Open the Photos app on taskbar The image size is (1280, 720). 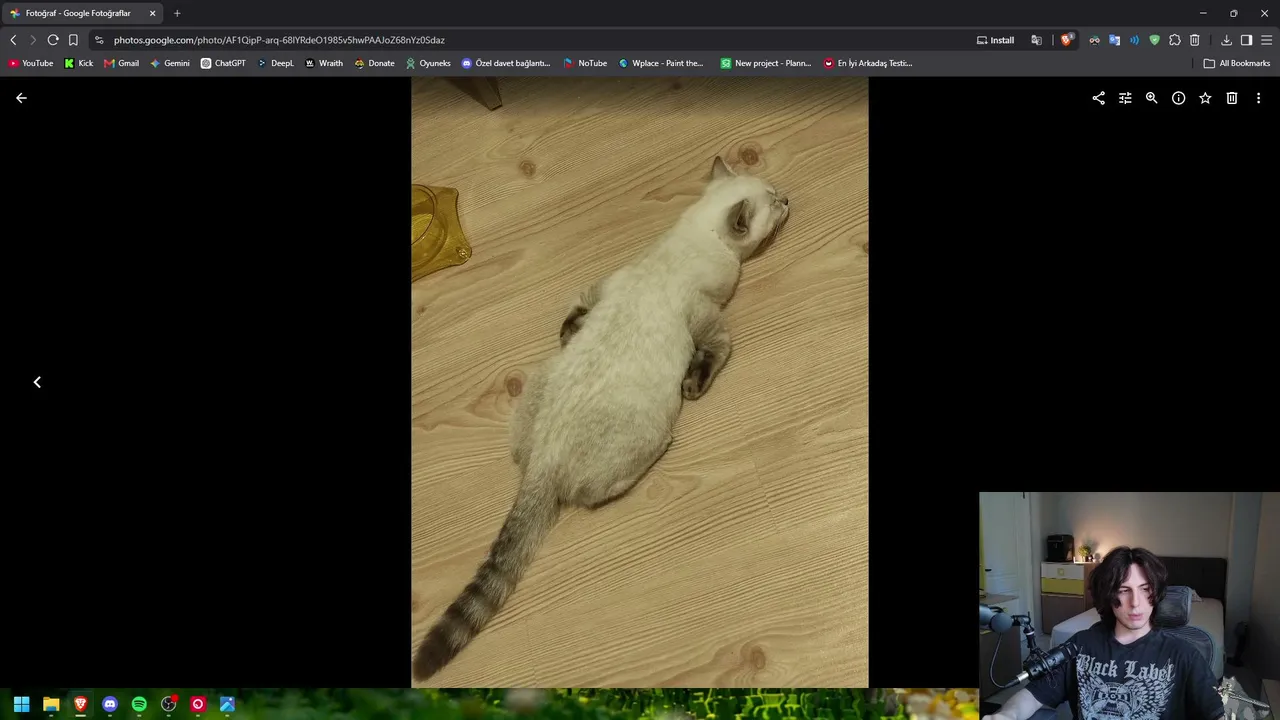pyautogui.click(x=227, y=704)
